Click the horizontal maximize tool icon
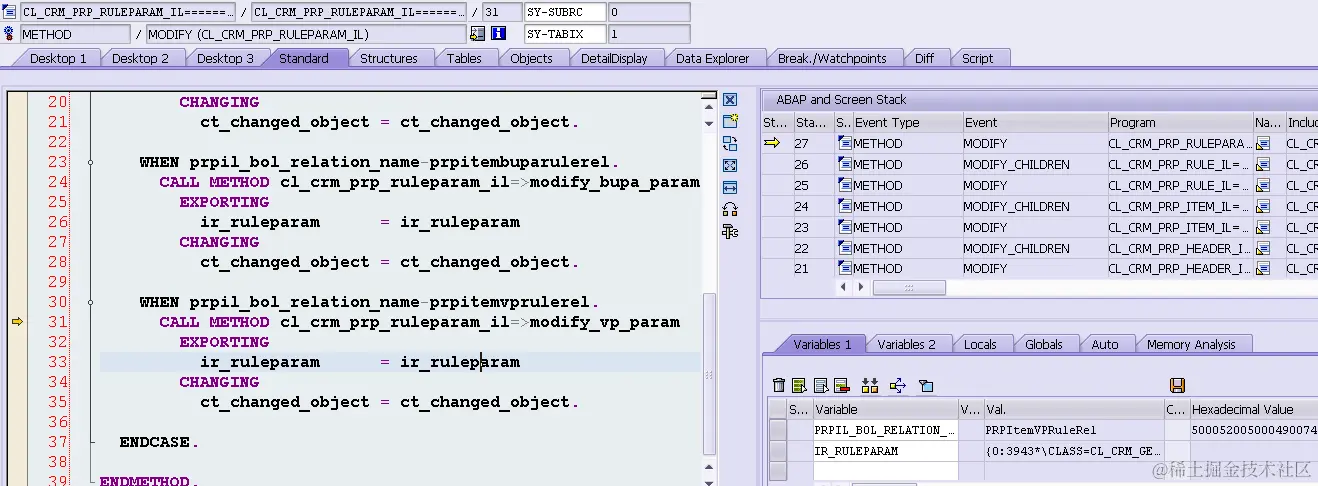Image resolution: width=1318 pixels, height=486 pixels. tap(730, 187)
